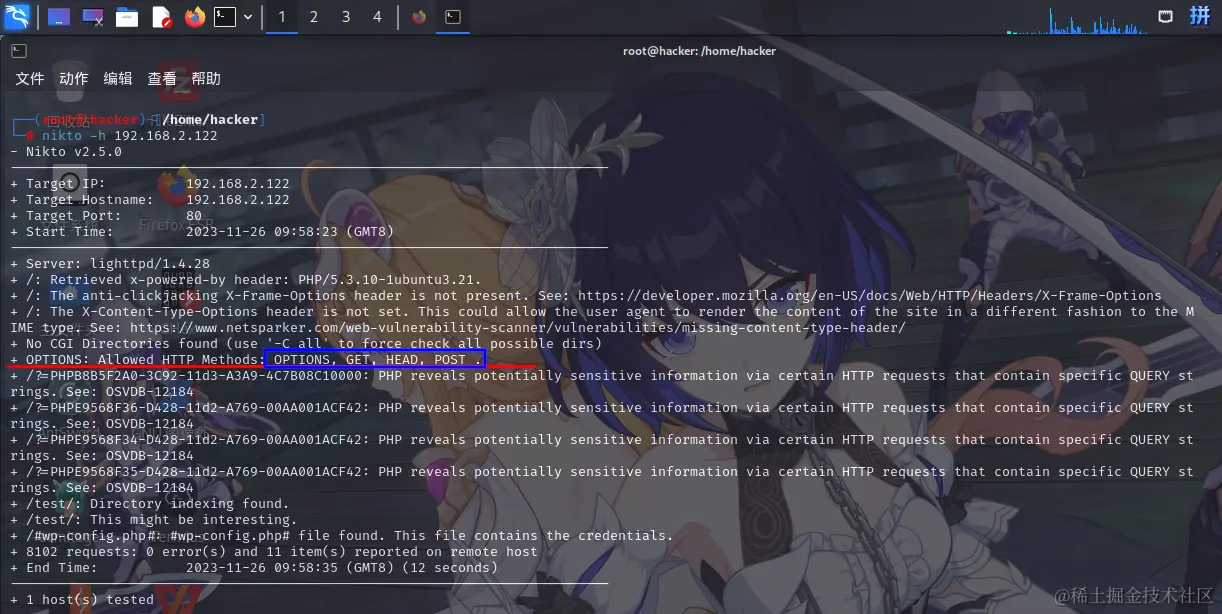The height and width of the screenshot is (614, 1222).
Task: Click the 'End Time' line
Action: [254, 568]
